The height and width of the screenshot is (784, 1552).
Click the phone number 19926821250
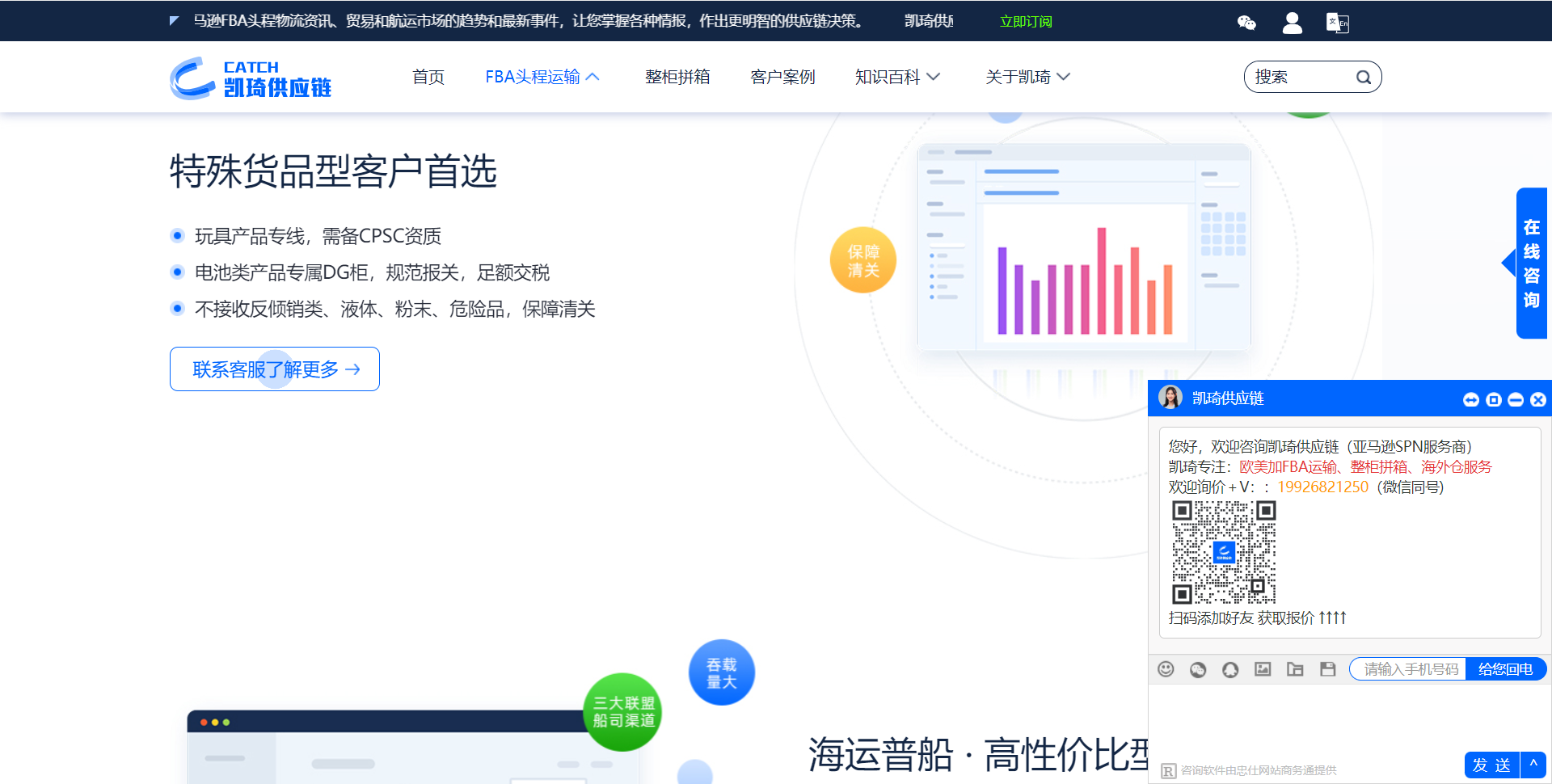coord(1322,487)
